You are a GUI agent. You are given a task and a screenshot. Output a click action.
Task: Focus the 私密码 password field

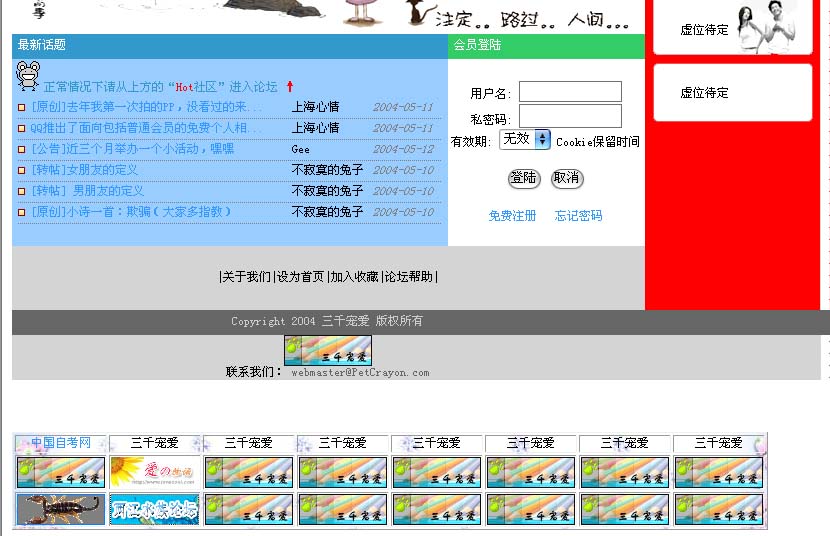click(570, 116)
